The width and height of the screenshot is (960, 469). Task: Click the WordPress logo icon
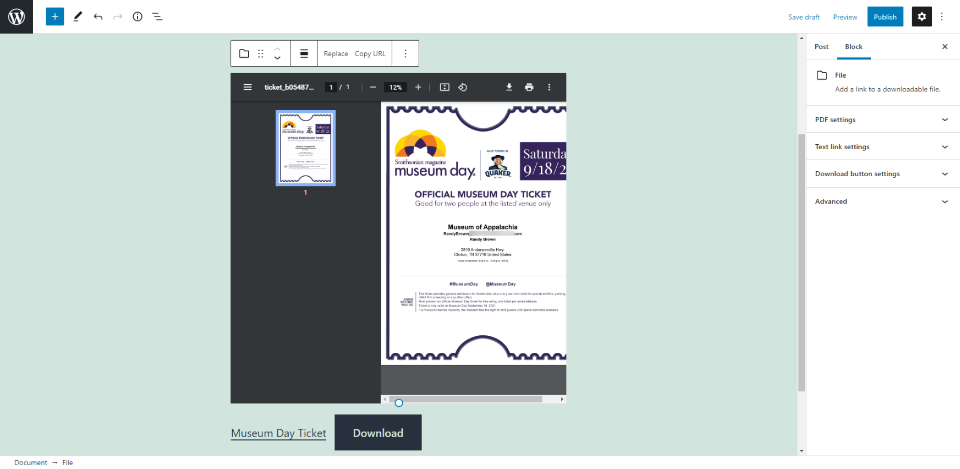pyautogui.click(x=16, y=16)
